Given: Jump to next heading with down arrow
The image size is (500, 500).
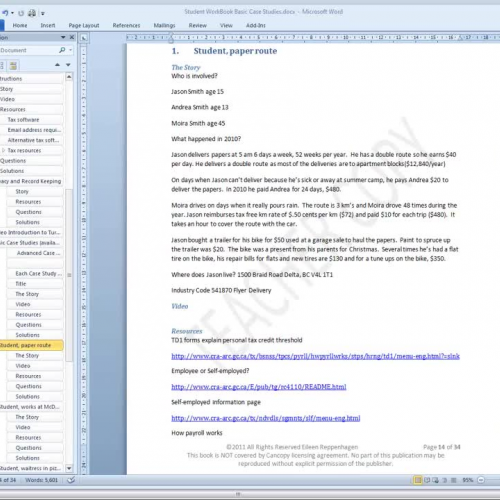Looking at the screenshot, I should click(x=68, y=65).
